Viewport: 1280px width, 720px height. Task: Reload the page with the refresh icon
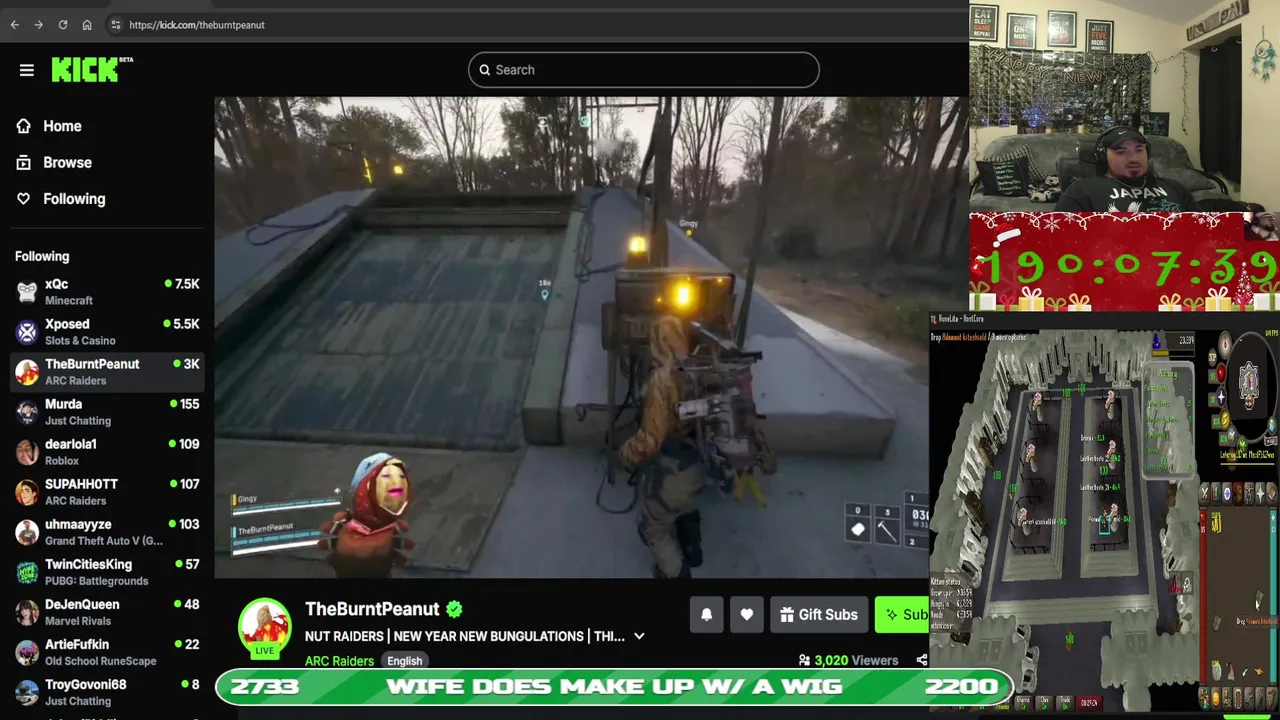[x=63, y=25]
